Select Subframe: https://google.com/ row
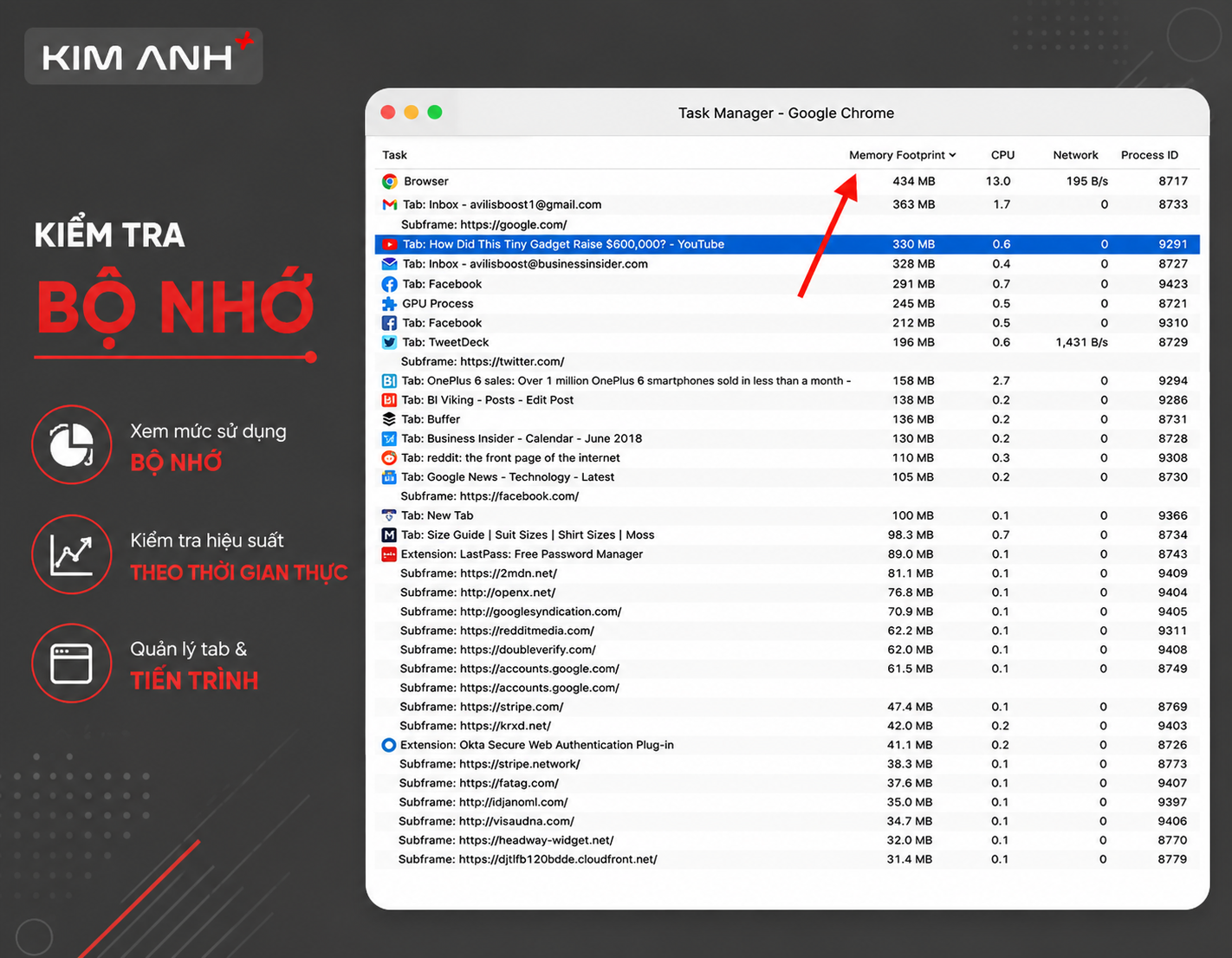This screenshot has width=1232, height=958. coord(787,224)
